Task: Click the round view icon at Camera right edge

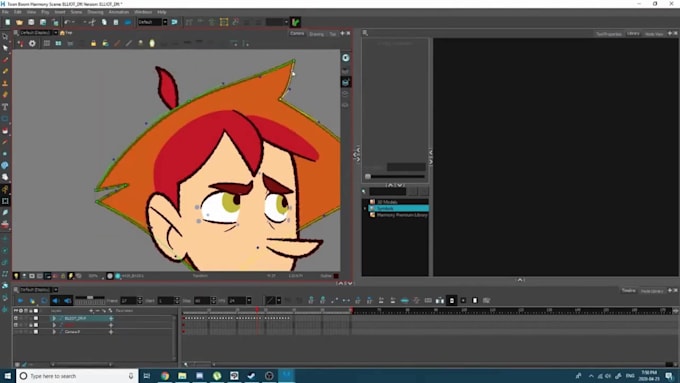Action: click(346, 58)
